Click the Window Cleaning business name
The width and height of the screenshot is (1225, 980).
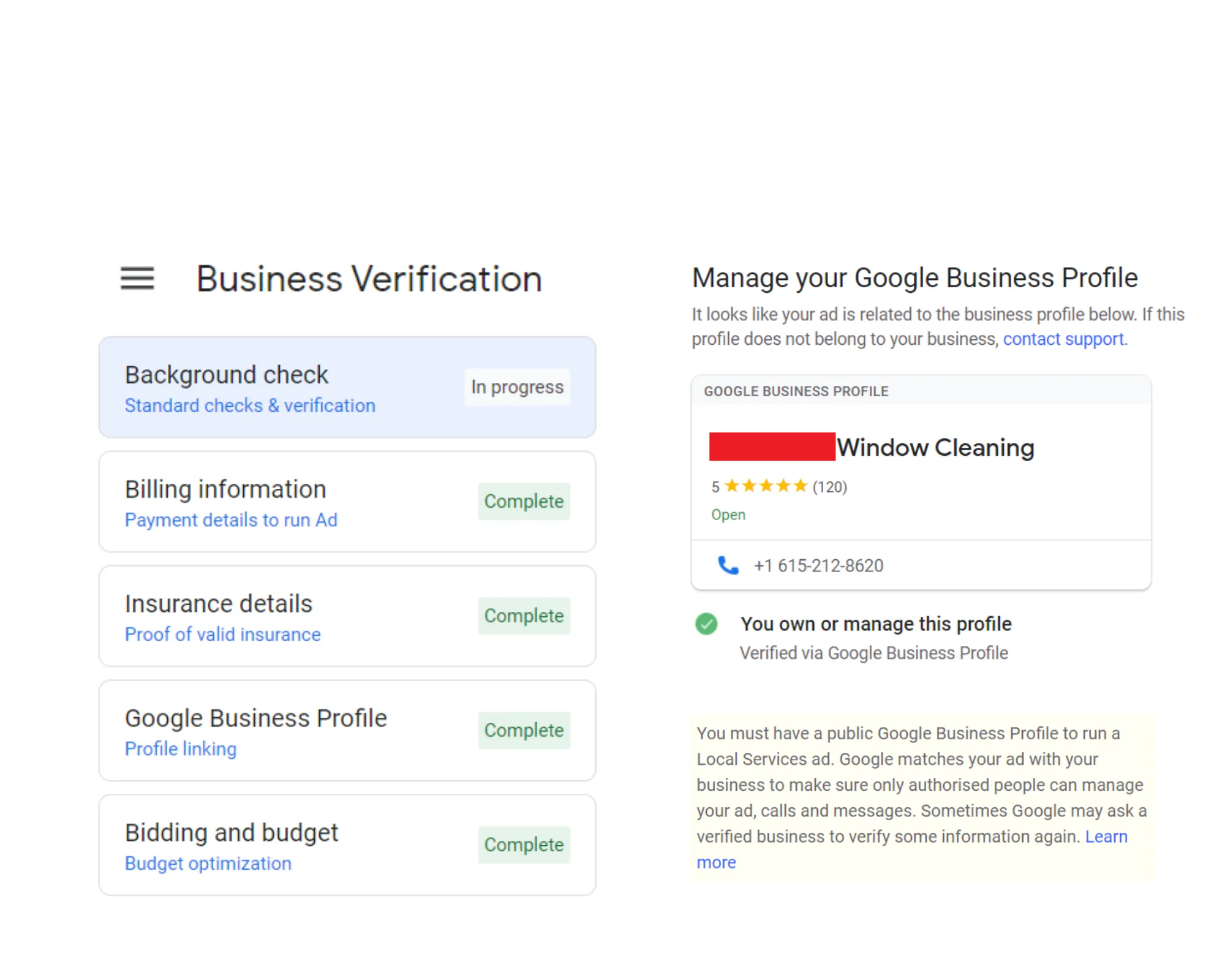935,448
